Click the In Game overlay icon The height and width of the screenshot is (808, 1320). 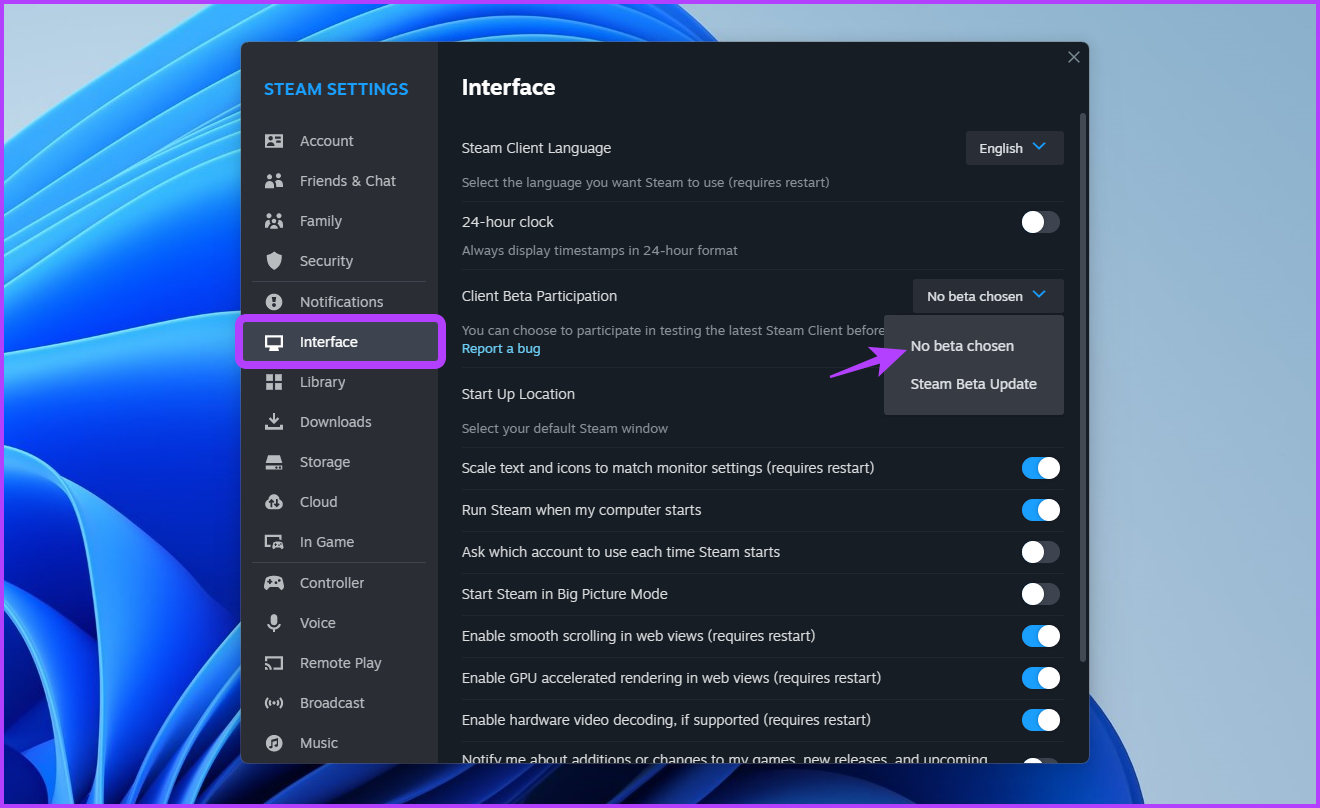pos(274,542)
